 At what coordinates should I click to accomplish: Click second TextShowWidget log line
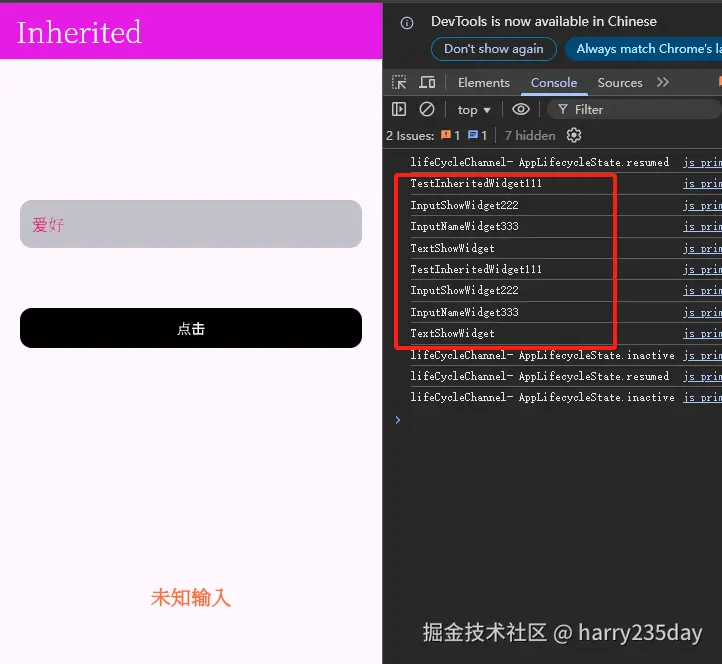click(452, 333)
